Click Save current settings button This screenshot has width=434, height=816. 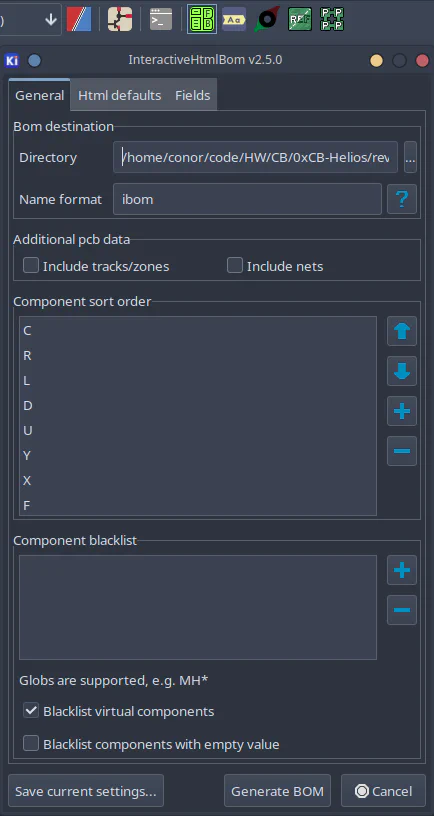click(x=86, y=792)
